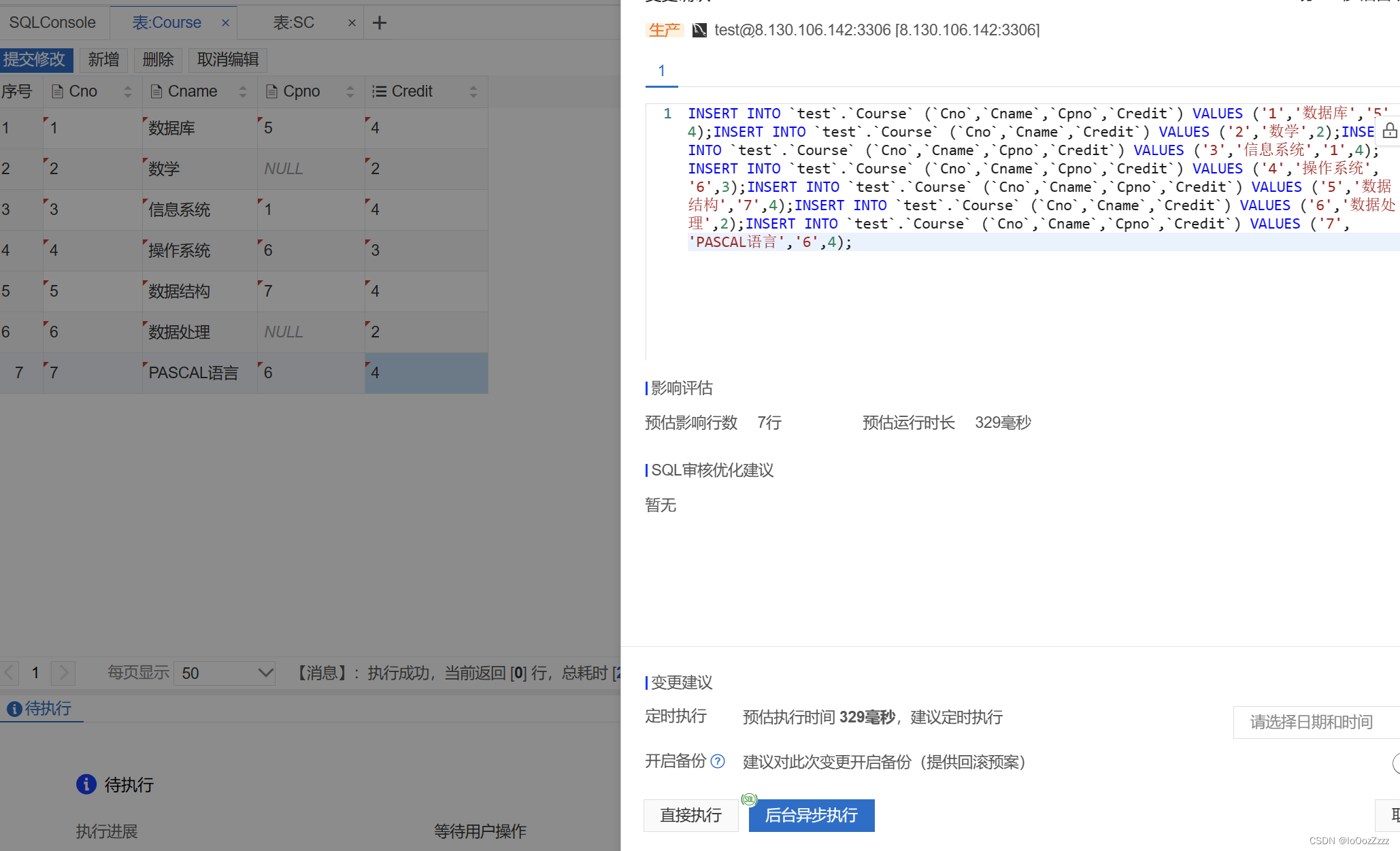Screen dimensions: 1400x851
Task: Click the 直接执行 button
Action: click(x=690, y=815)
